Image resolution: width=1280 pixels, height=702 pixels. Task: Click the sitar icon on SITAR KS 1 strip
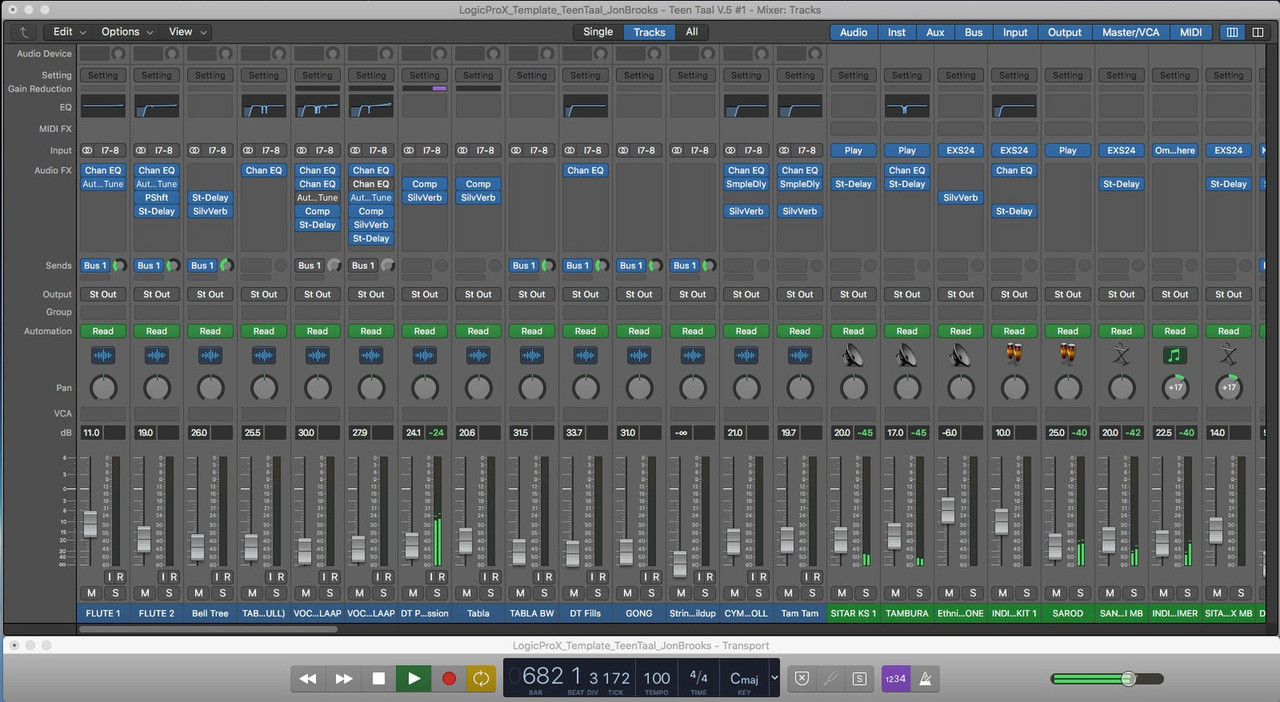click(853, 355)
